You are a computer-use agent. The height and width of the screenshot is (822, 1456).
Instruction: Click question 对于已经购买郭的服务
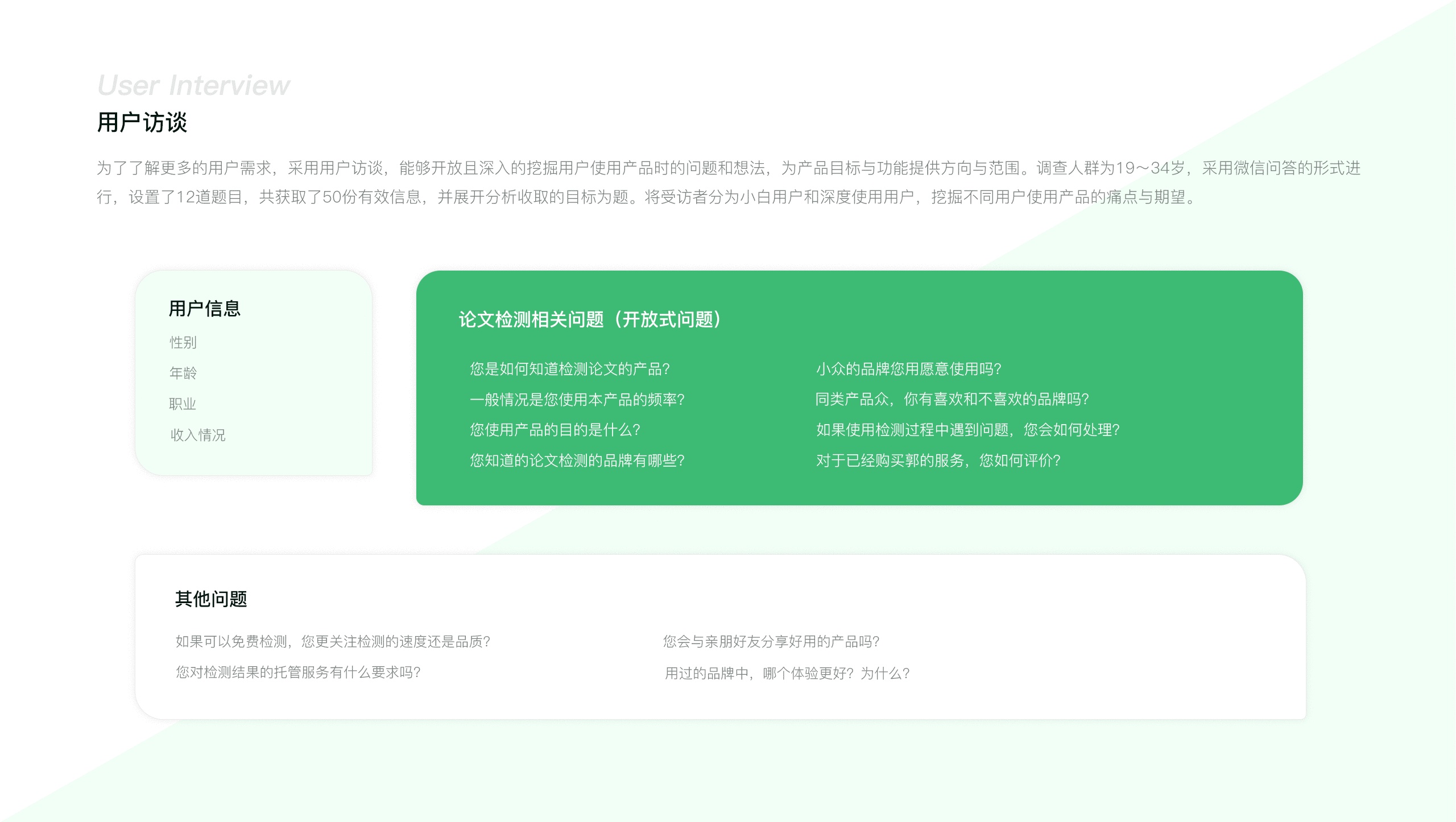pos(938,460)
